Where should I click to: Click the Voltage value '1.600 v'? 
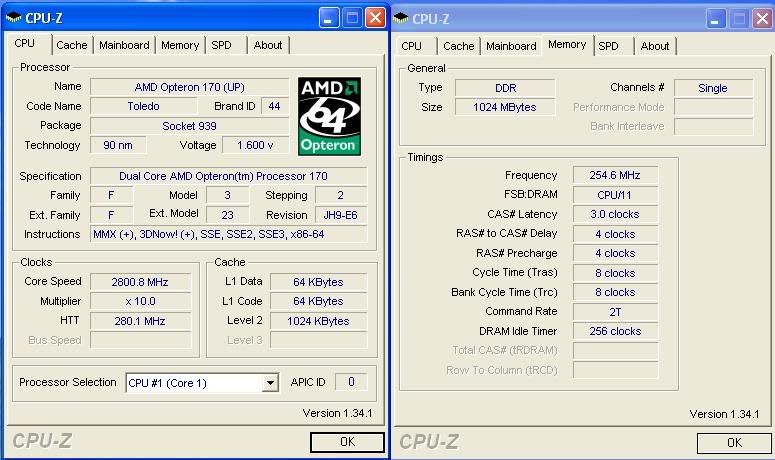coord(255,145)
